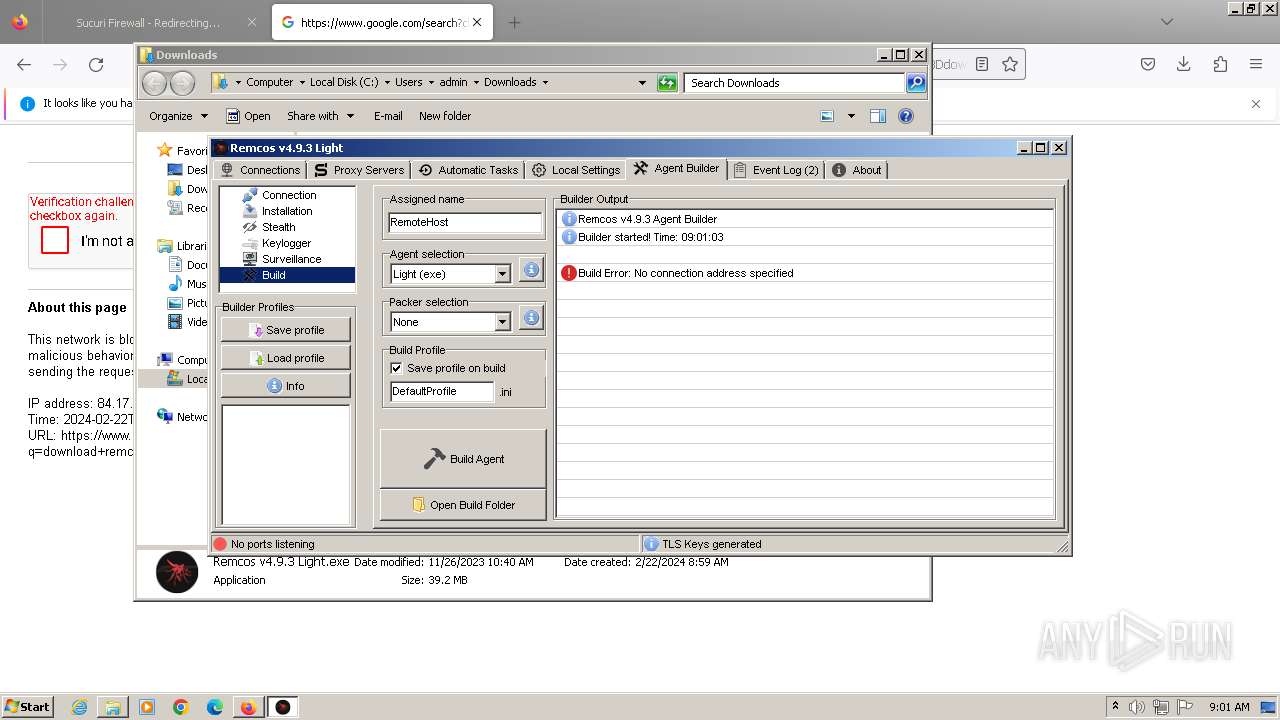Click Remcos spider icon in details pane
1280x720 pixels.
click(x=177, y=572)
